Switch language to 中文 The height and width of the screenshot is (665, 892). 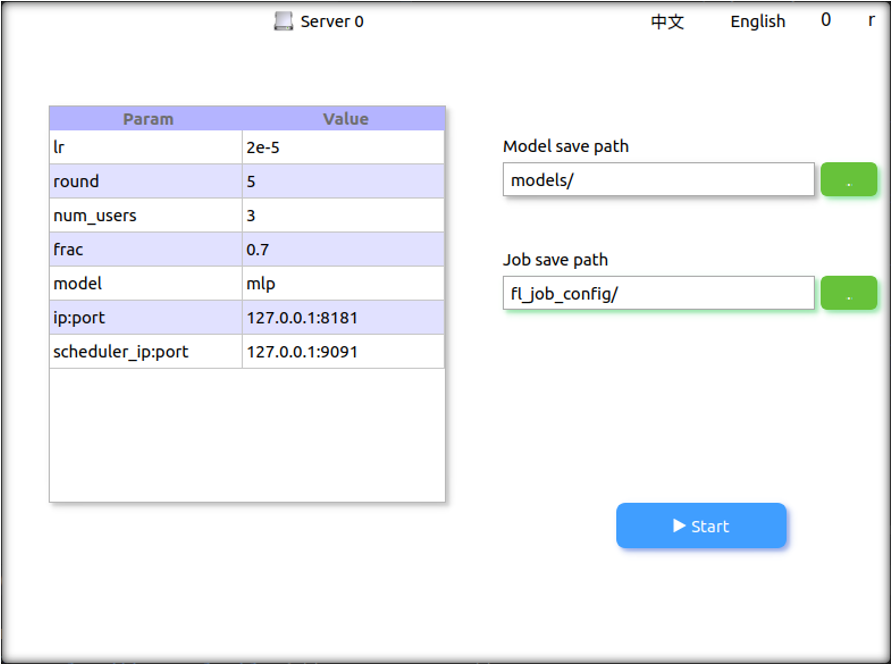coord(667,22)
